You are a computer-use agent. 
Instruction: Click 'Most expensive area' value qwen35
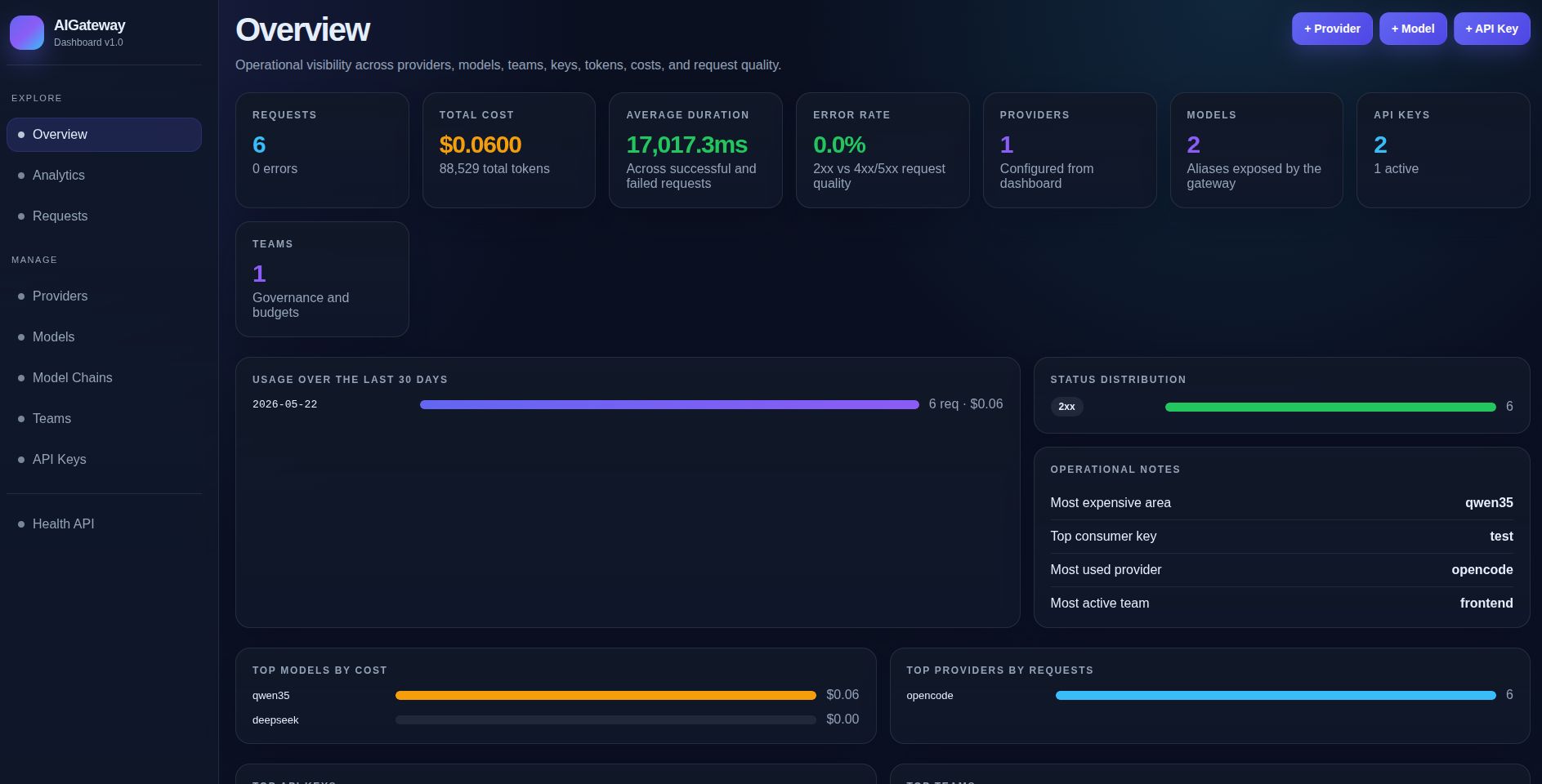point(1489,503)
